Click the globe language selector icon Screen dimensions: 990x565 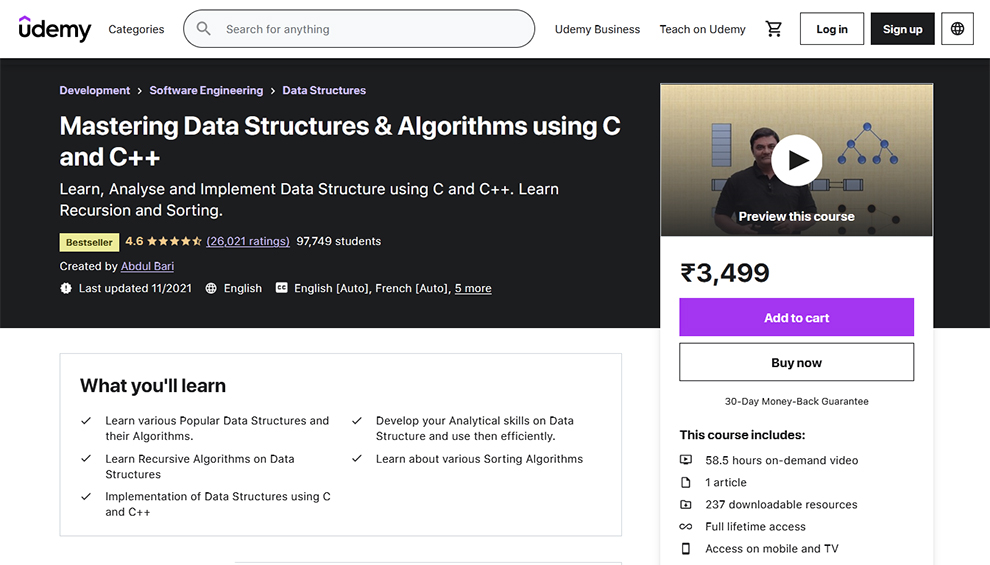coord(957,29)
